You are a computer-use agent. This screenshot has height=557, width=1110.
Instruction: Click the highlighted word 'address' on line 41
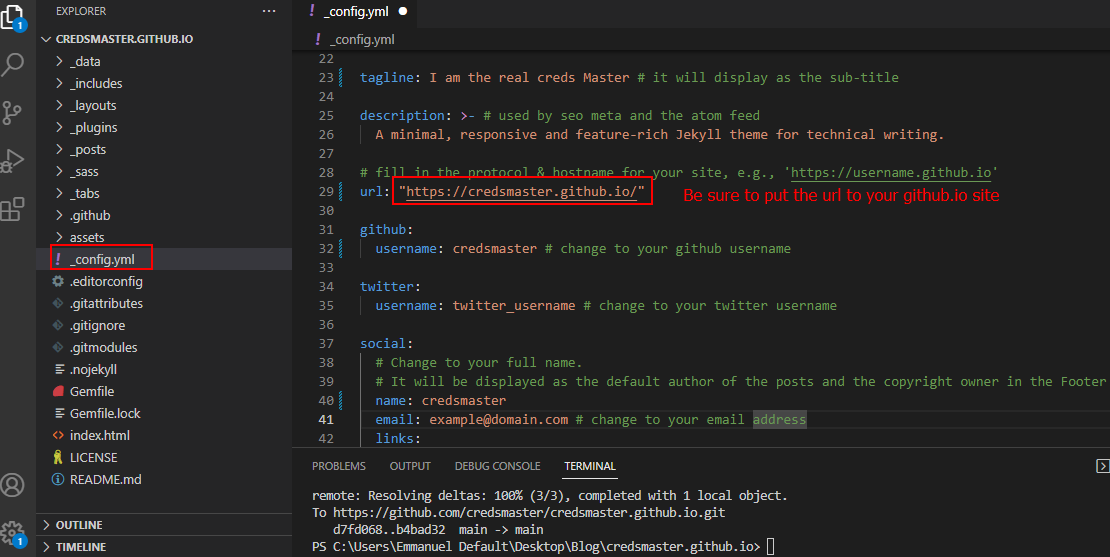[779, 420]
